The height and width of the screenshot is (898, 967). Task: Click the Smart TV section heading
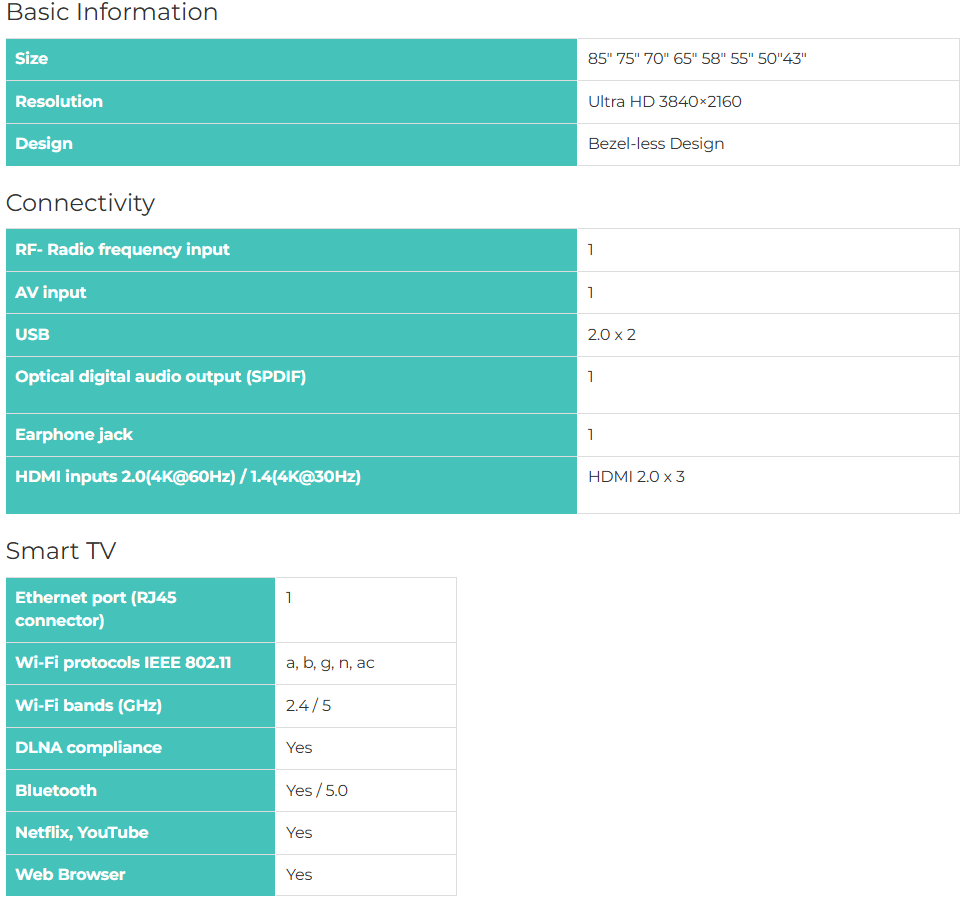[x=60, y=551]
